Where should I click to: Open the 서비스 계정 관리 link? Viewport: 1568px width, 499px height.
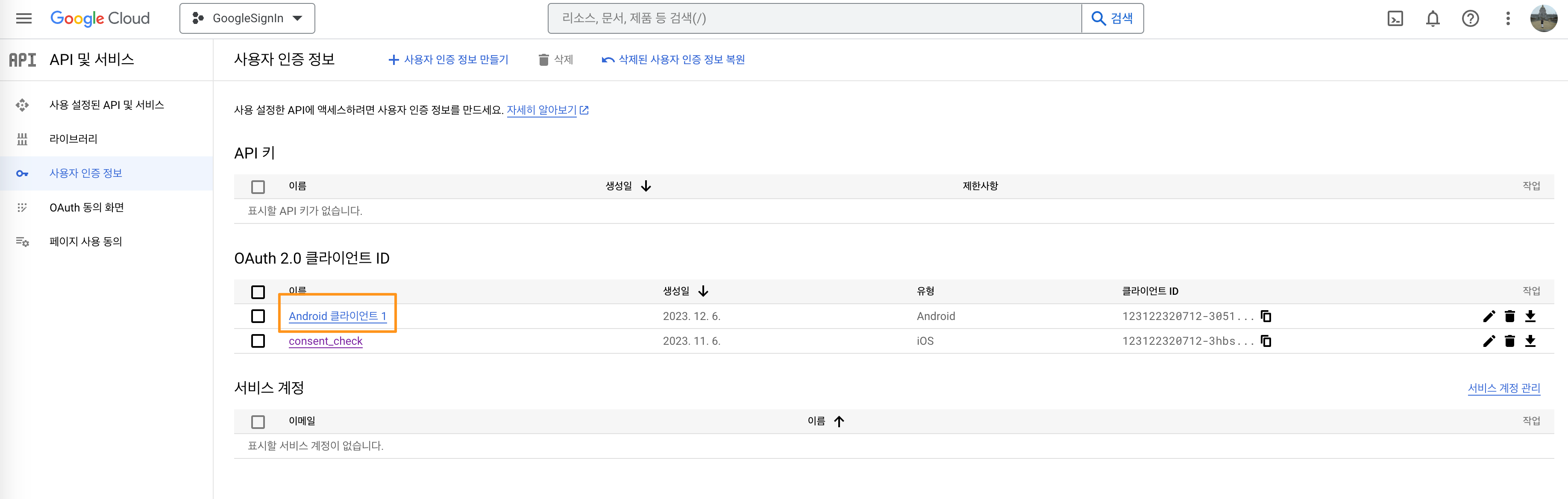[1504, 388]
